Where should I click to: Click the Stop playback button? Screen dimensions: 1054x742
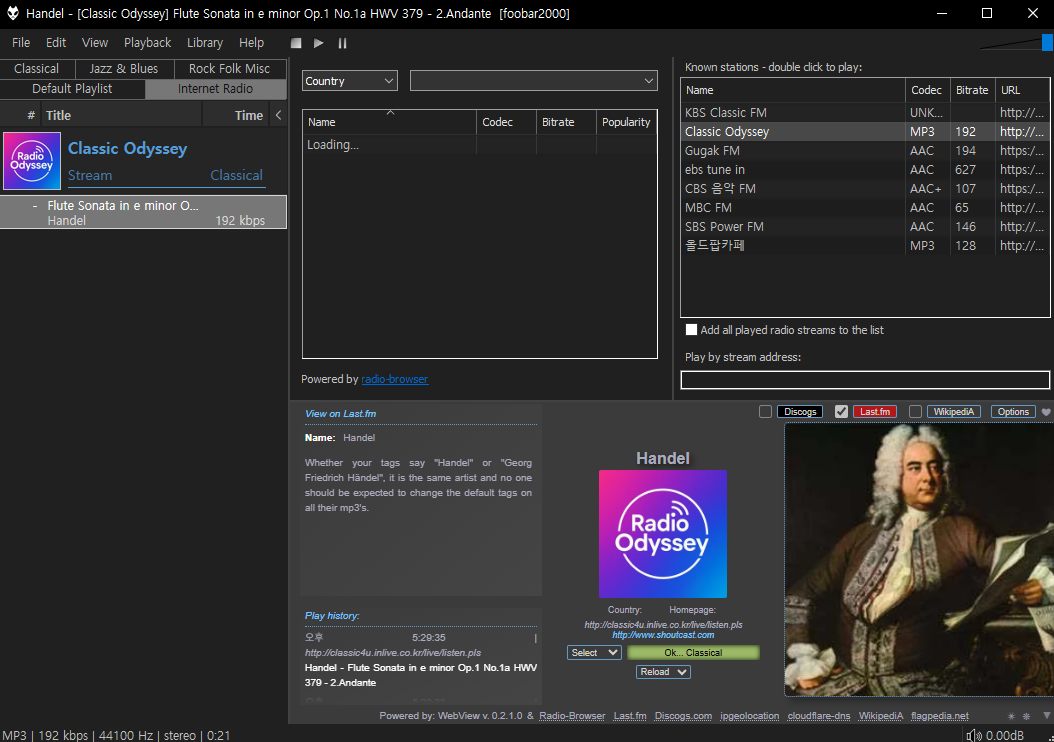click(296, 43)
